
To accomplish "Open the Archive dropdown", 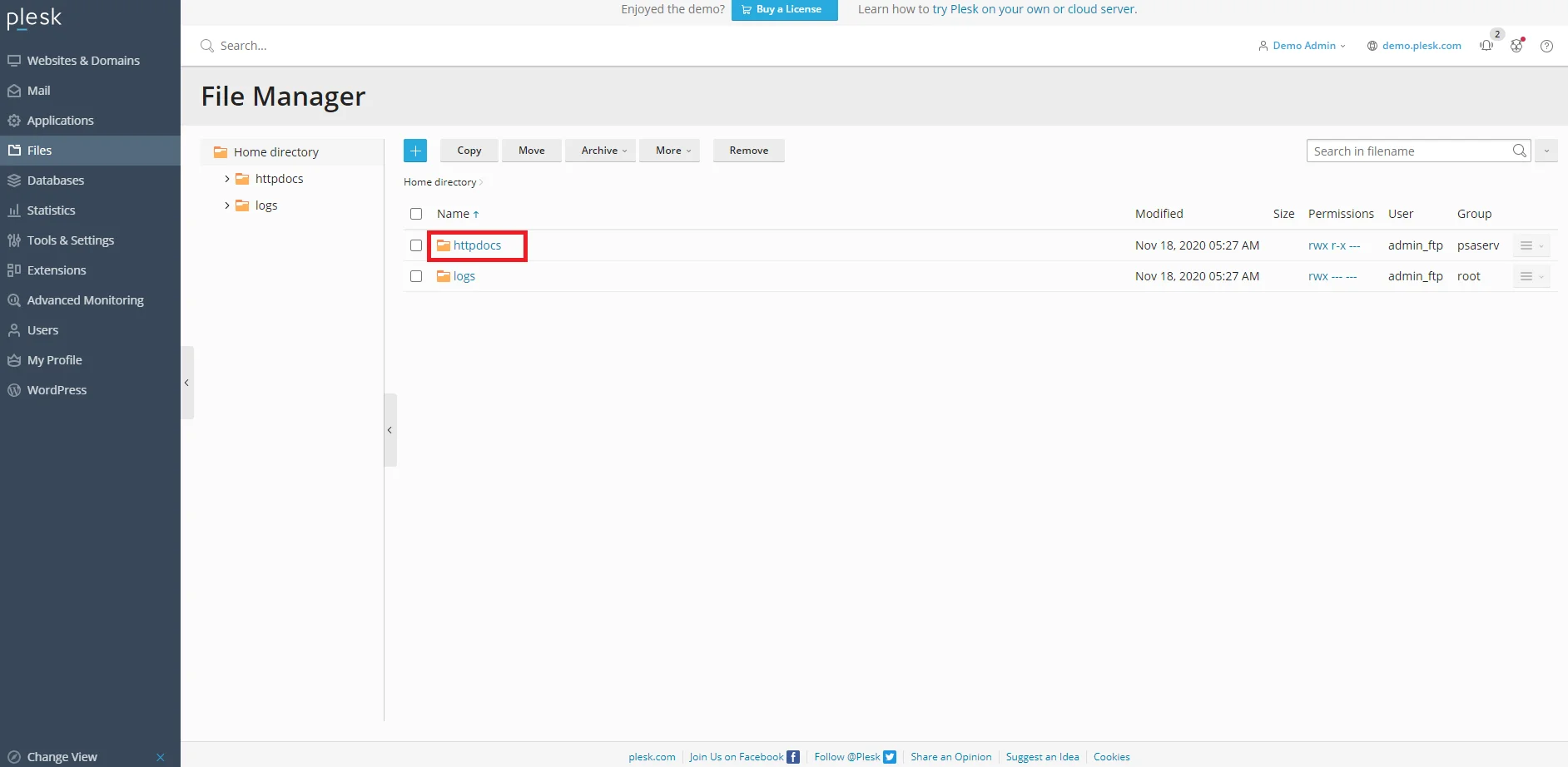I will [603, 151].
